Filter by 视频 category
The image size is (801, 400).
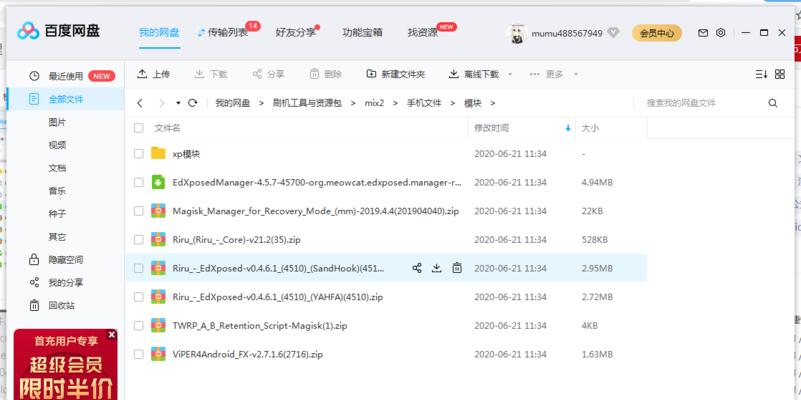pyautogui.click(x=57, y=145)
